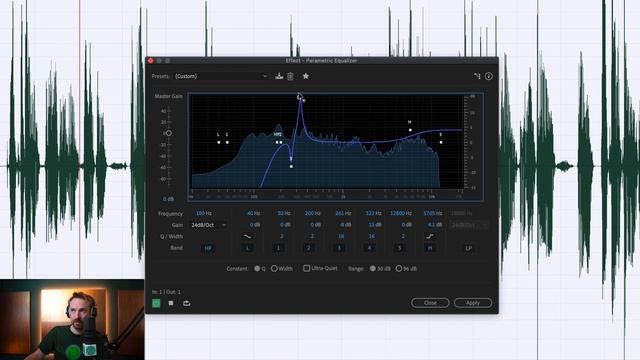Select the 30 dB range radio button
Image resolution: width=640 pixels, height=360 pixels.
(x=373, y=269)
